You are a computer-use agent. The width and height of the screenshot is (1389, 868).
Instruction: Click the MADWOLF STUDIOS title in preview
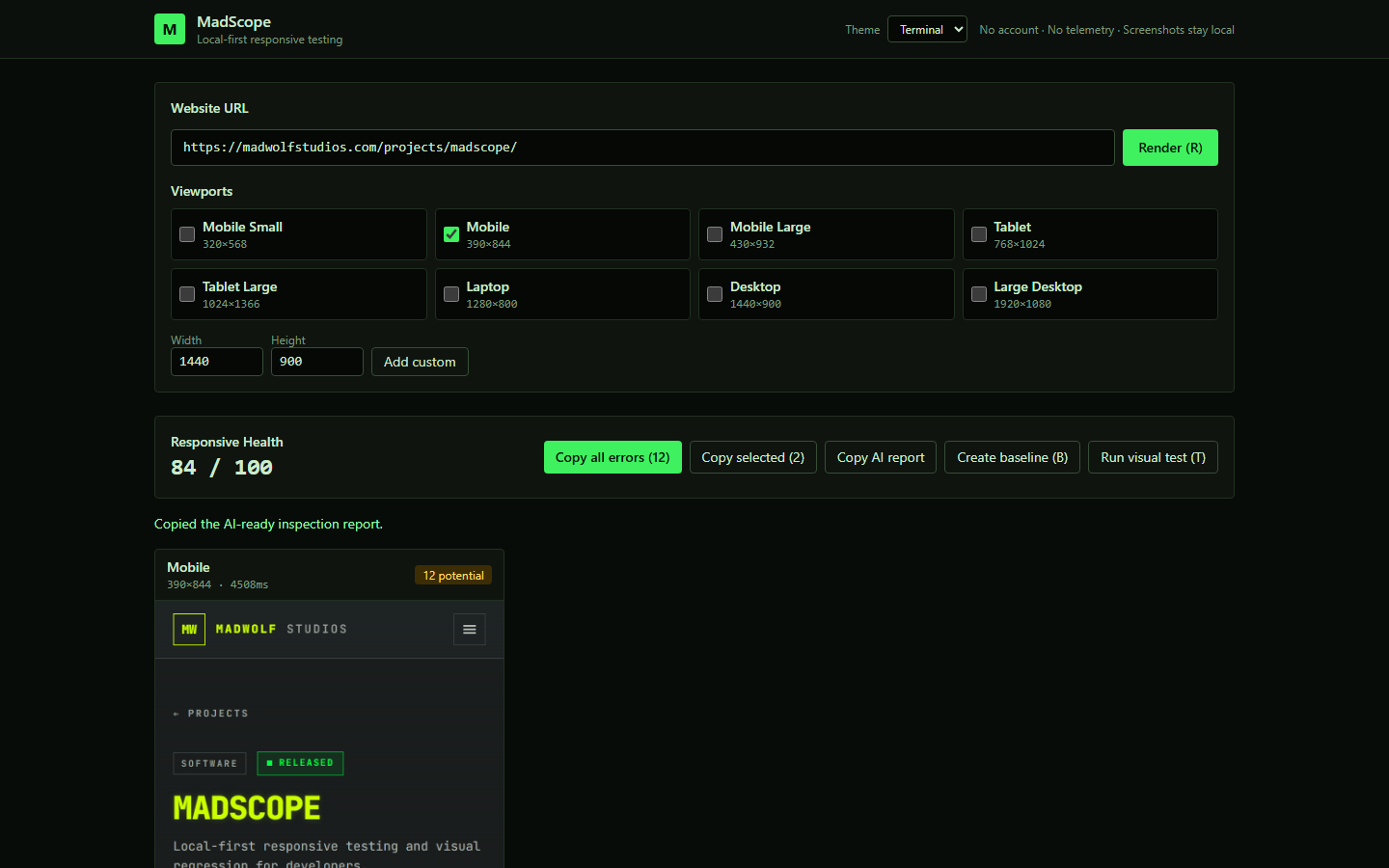click(x=282, y=629)
